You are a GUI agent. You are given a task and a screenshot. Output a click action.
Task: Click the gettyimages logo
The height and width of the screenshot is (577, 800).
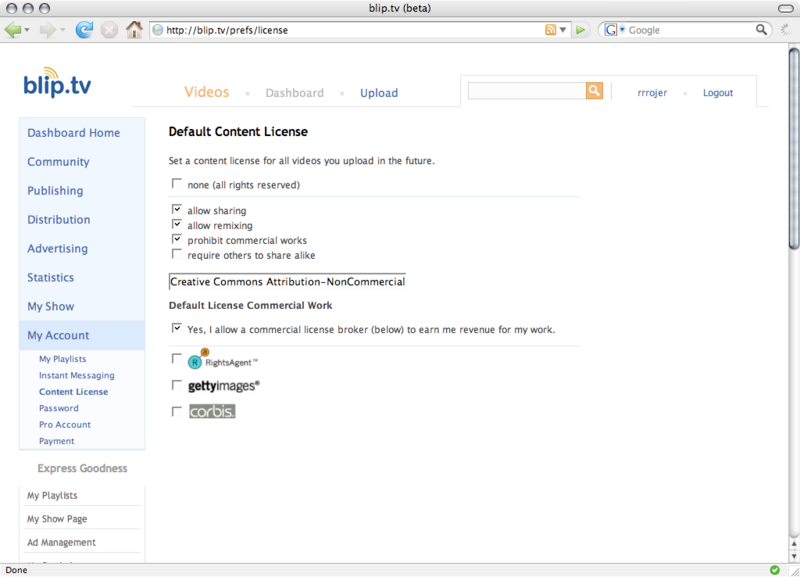(x=223, y=386)
